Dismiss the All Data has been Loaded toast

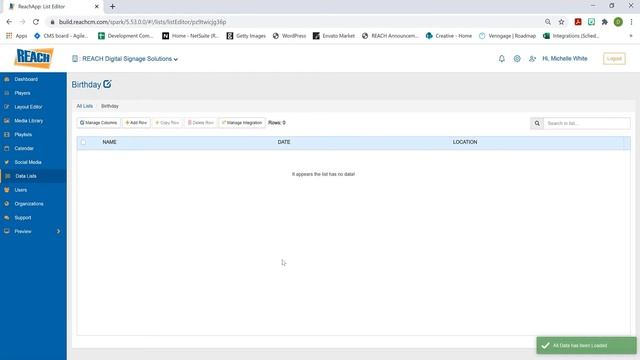pos(586,345)
